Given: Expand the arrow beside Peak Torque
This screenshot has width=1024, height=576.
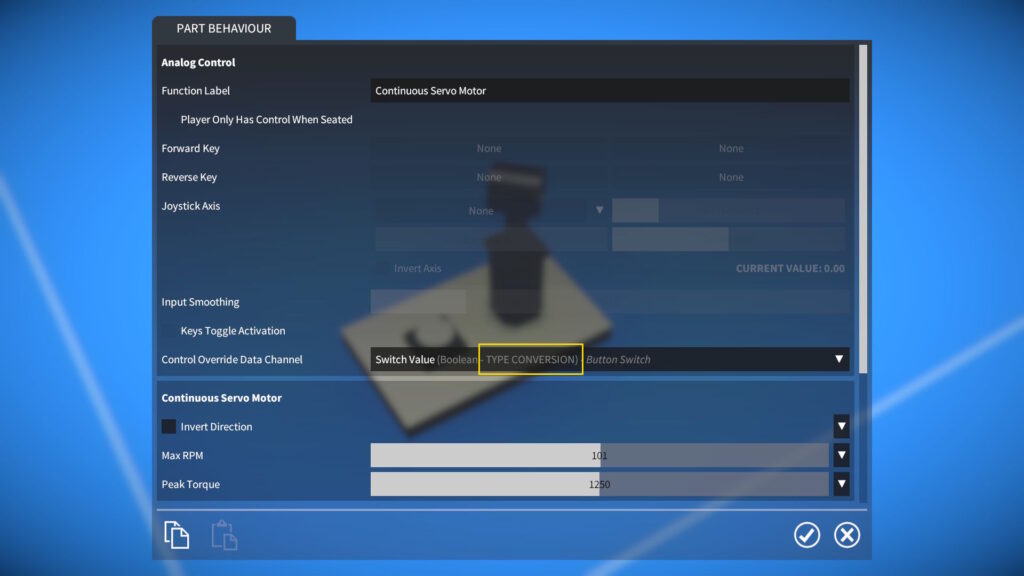Looking at the screenshot, I should [841, 485].
